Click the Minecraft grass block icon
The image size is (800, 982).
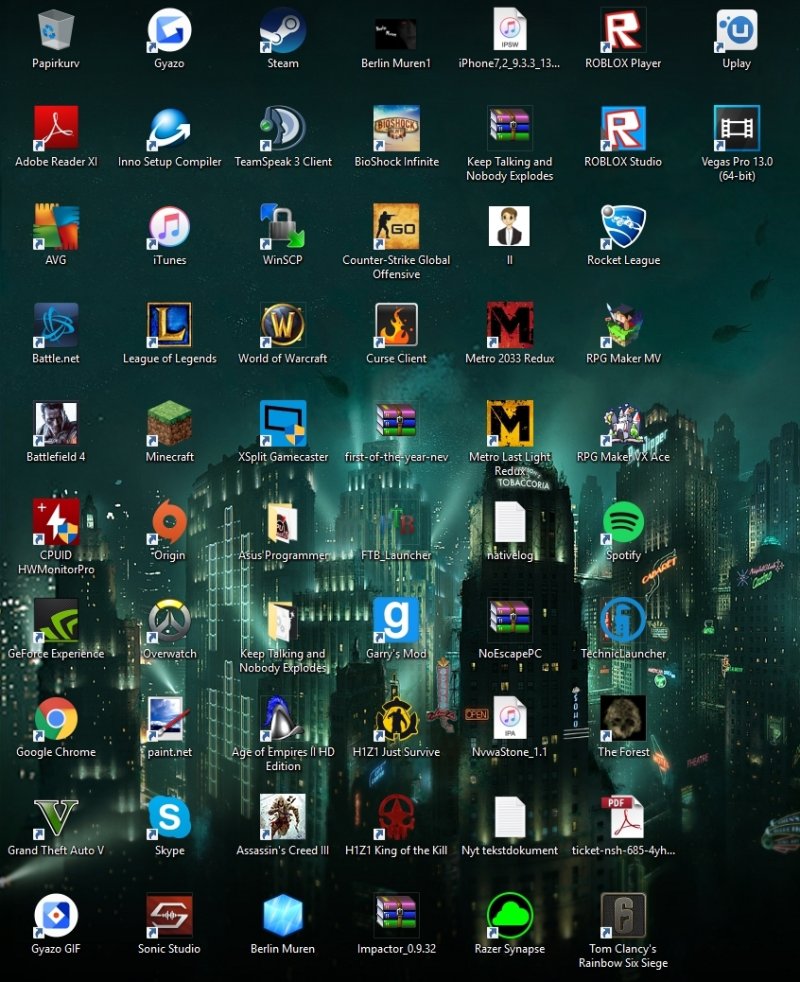coord(169,423)
